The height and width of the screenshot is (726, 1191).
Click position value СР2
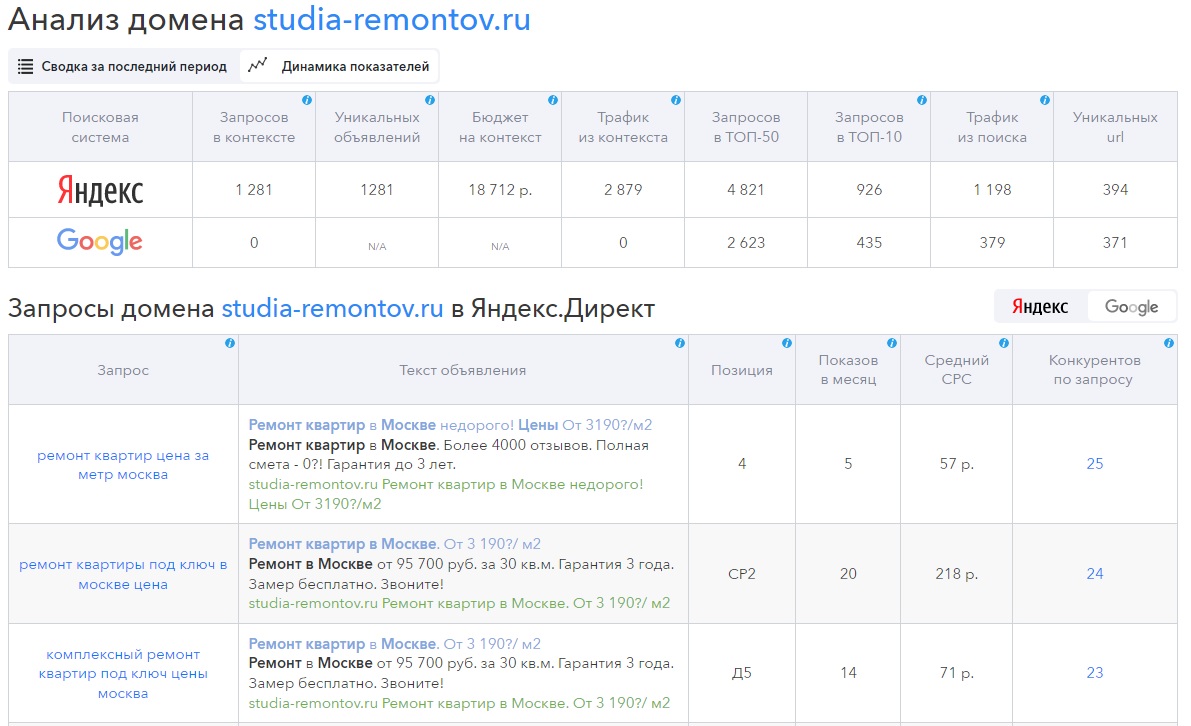[x=742, y=574]
